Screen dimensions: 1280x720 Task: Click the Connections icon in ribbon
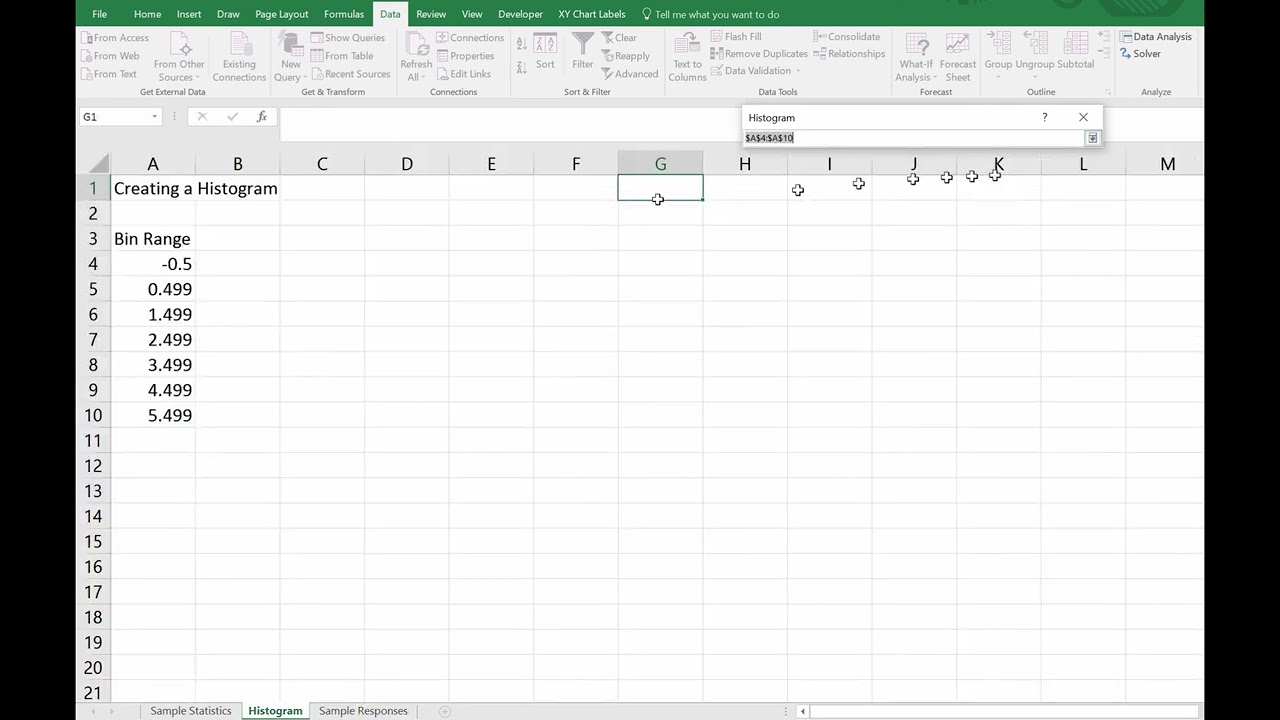(442, 38)
